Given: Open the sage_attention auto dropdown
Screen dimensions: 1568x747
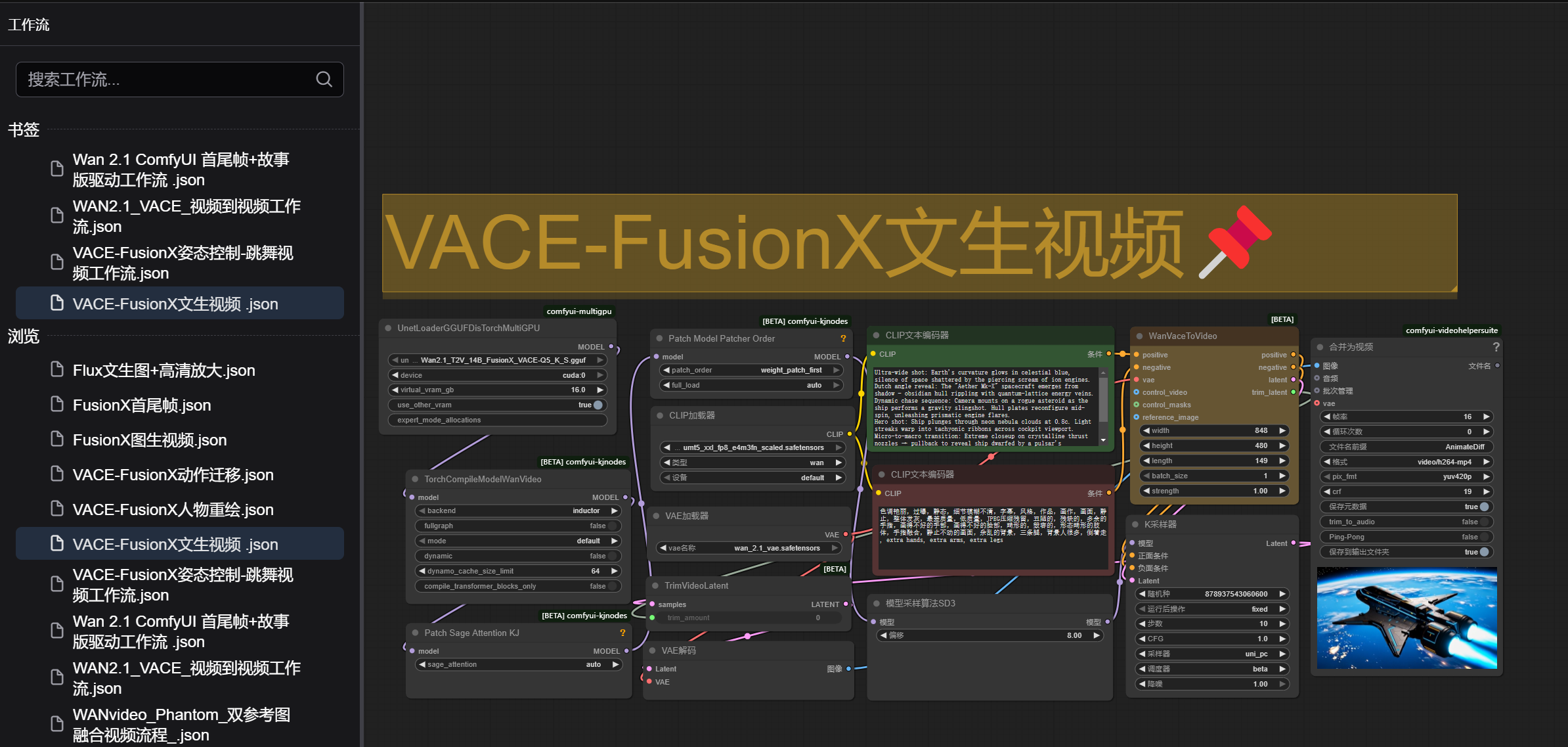Looking at the screenshot, I should 518,664.
